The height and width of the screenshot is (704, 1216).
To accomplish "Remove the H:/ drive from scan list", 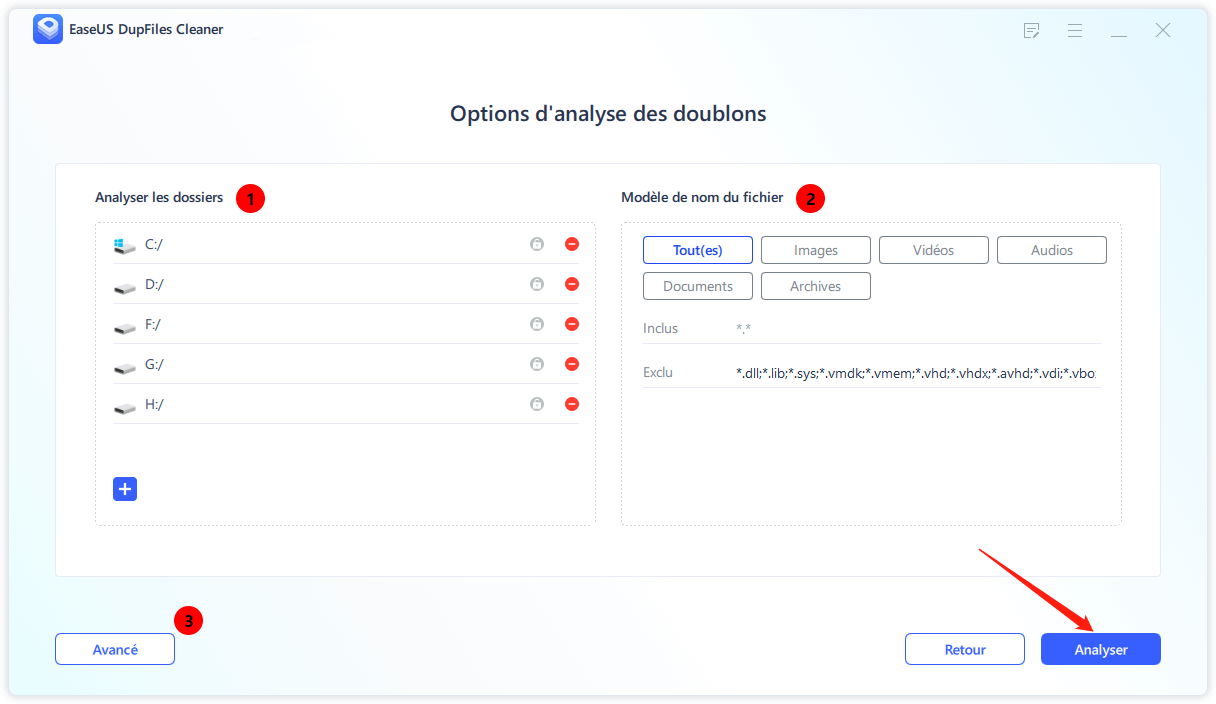I will click(x=572, y=404).
